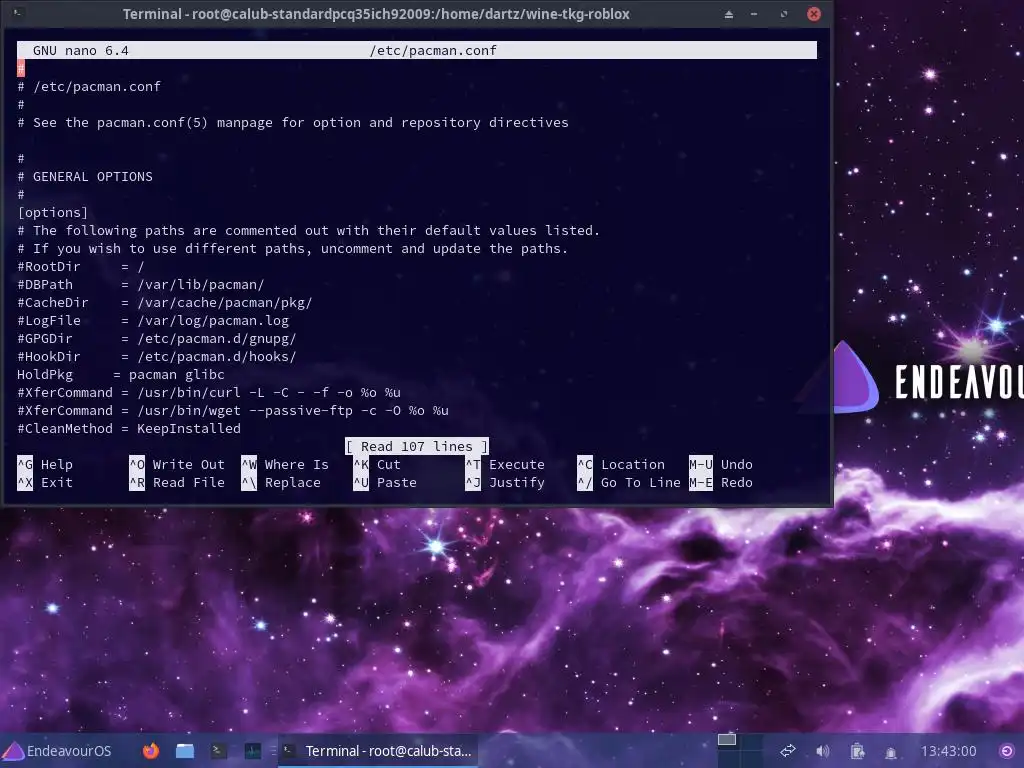Click the 'If you wish to use different paths' line

pyautogui.click(x=293, y=249)
